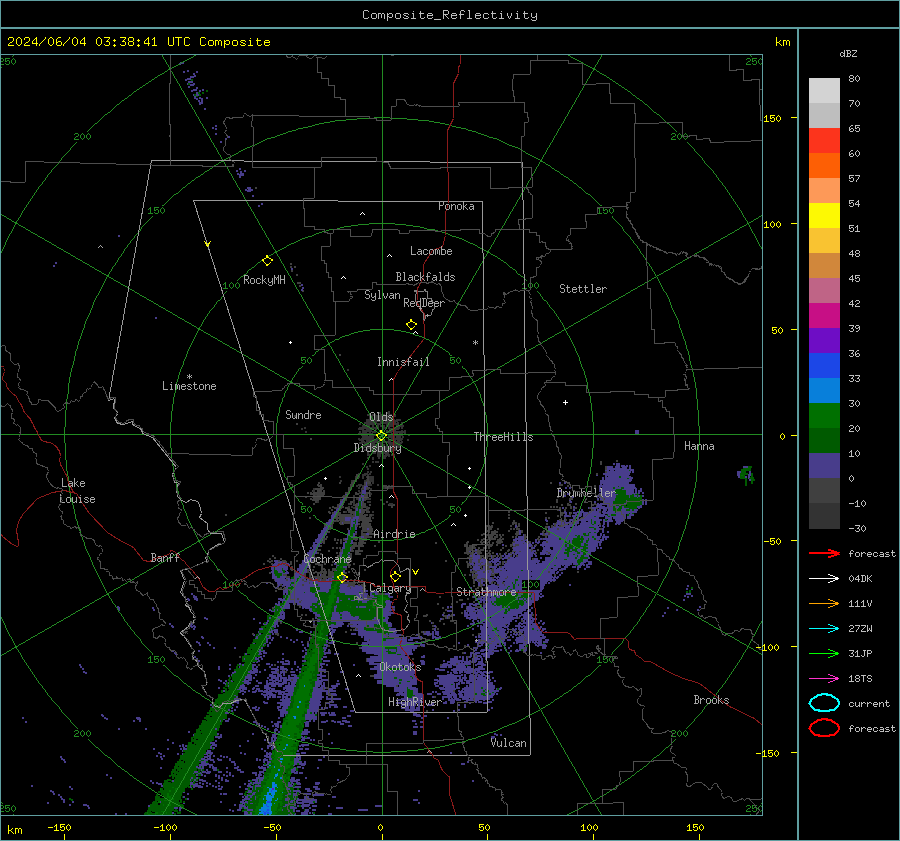Click the Lacombe town label

[x=431, y=251]
